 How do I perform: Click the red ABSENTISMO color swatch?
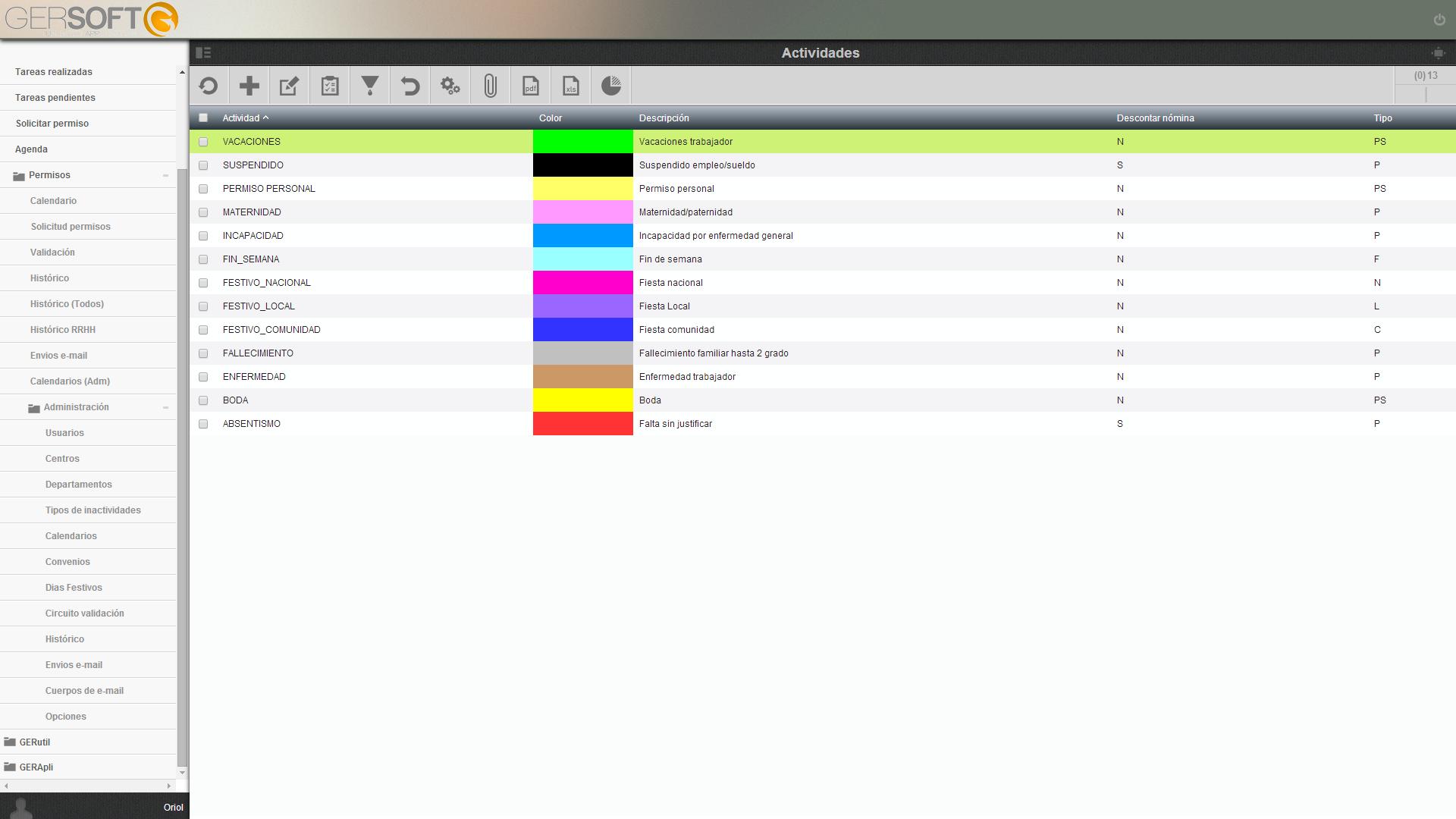(x=582, y=424)
